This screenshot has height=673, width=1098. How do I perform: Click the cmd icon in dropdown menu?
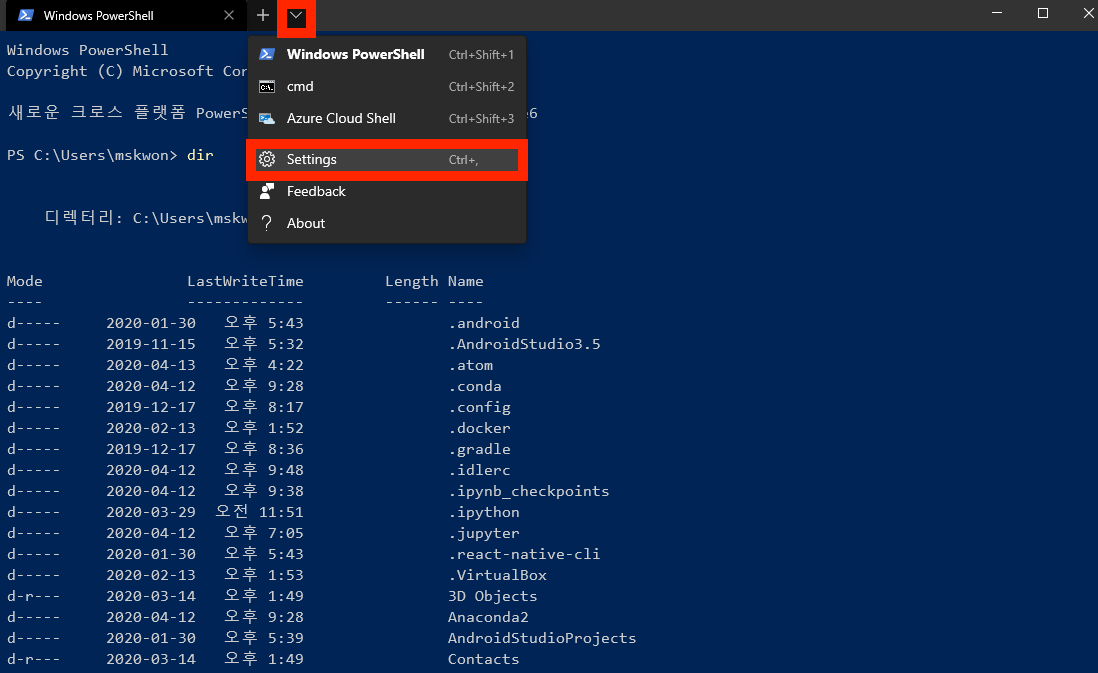coord(267,87)
